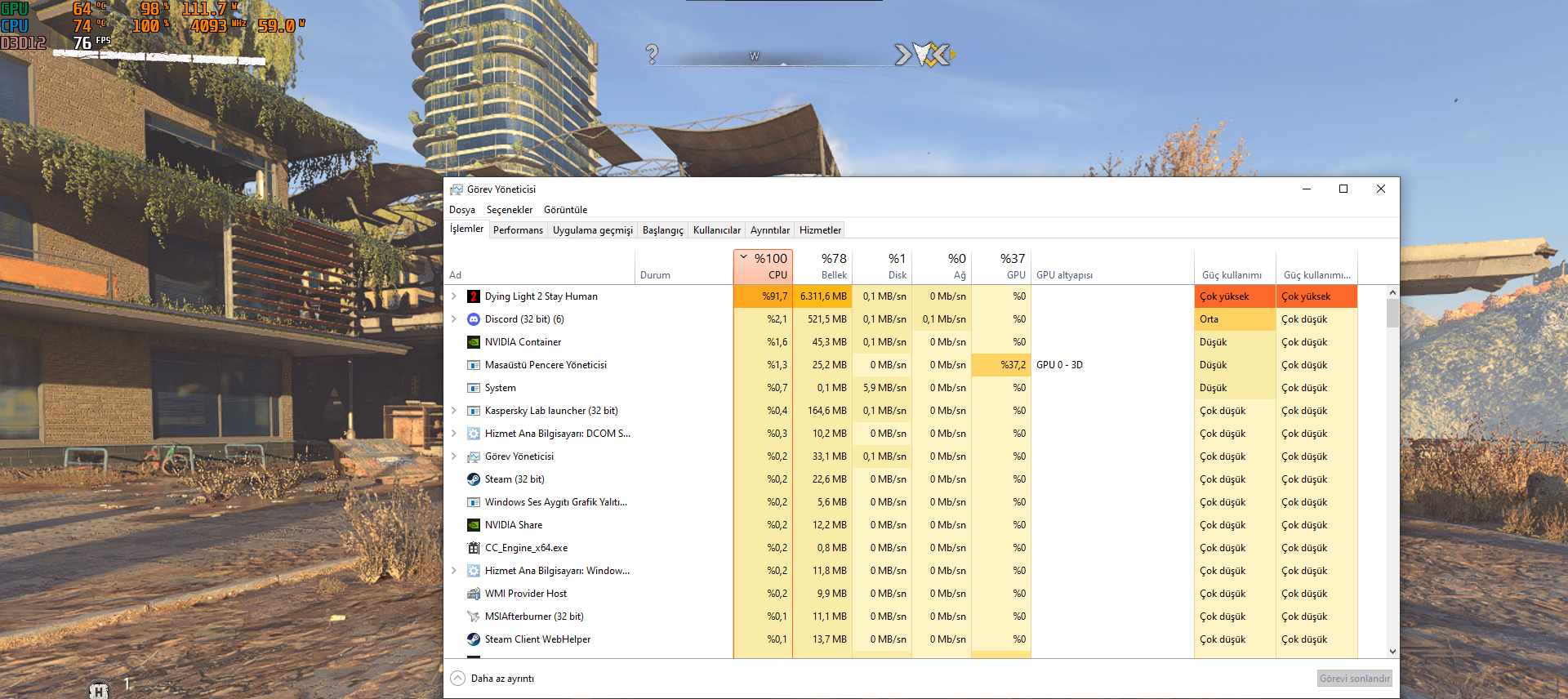
Task: Click the Kaspersky Lab launcher icon
Action: pyautogui.click(x=474, y=411)
